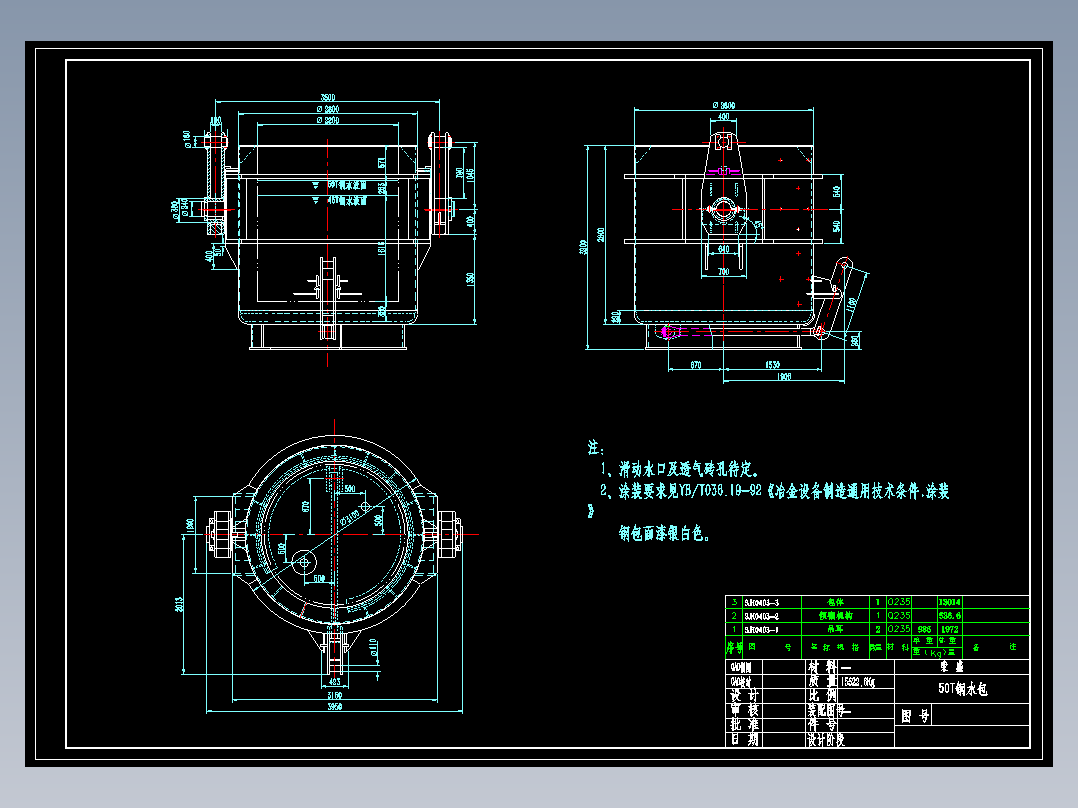1078x808 pixels.
Task: Select drawing number SJK0403-3 in parts list
Action: pyautogui.click(x=762, y=602)
